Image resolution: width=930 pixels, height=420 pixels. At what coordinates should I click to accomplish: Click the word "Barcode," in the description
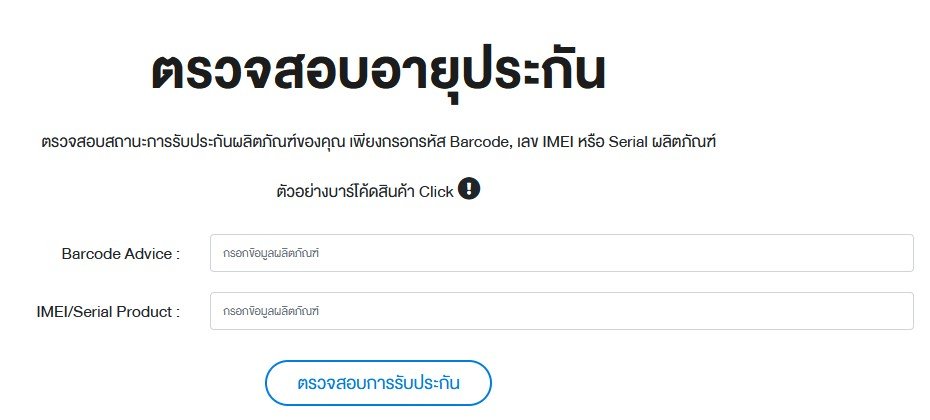click(481, 142)
